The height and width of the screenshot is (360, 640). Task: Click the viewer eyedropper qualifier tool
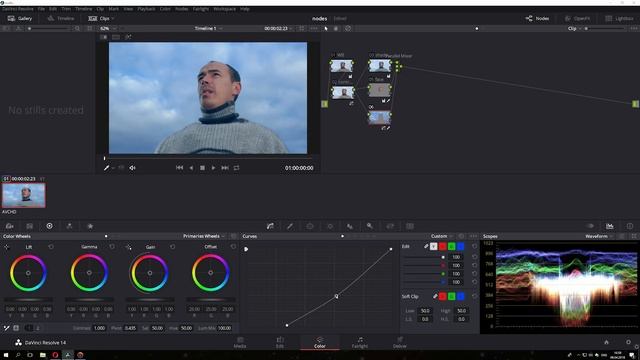point(107,168)
